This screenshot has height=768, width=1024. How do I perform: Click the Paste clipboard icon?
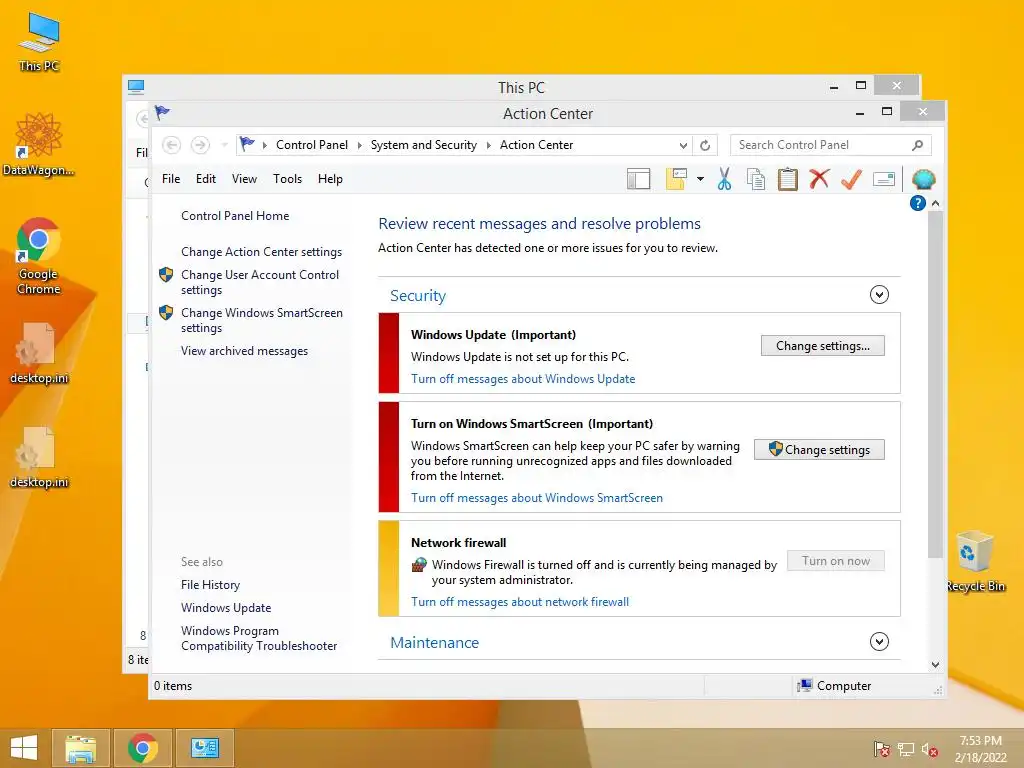pos(788,178)
